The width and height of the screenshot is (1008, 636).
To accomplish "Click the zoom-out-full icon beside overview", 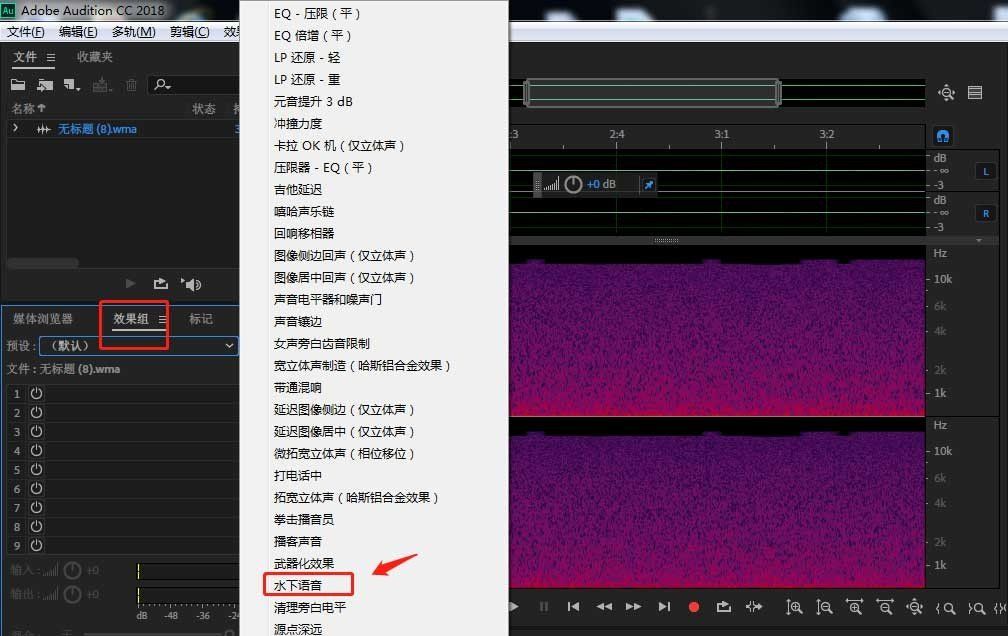I will coord(946,93).
